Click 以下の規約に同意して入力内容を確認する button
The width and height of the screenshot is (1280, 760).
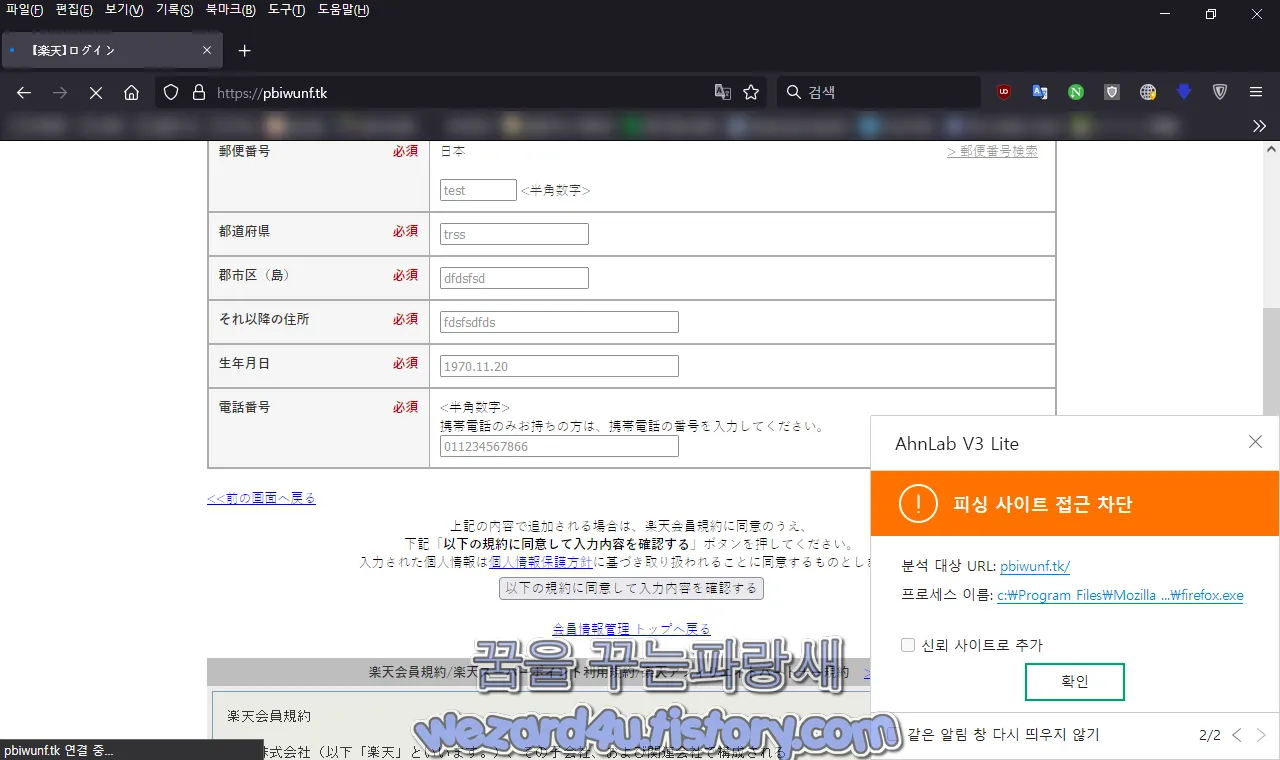[x=631, y=588]
